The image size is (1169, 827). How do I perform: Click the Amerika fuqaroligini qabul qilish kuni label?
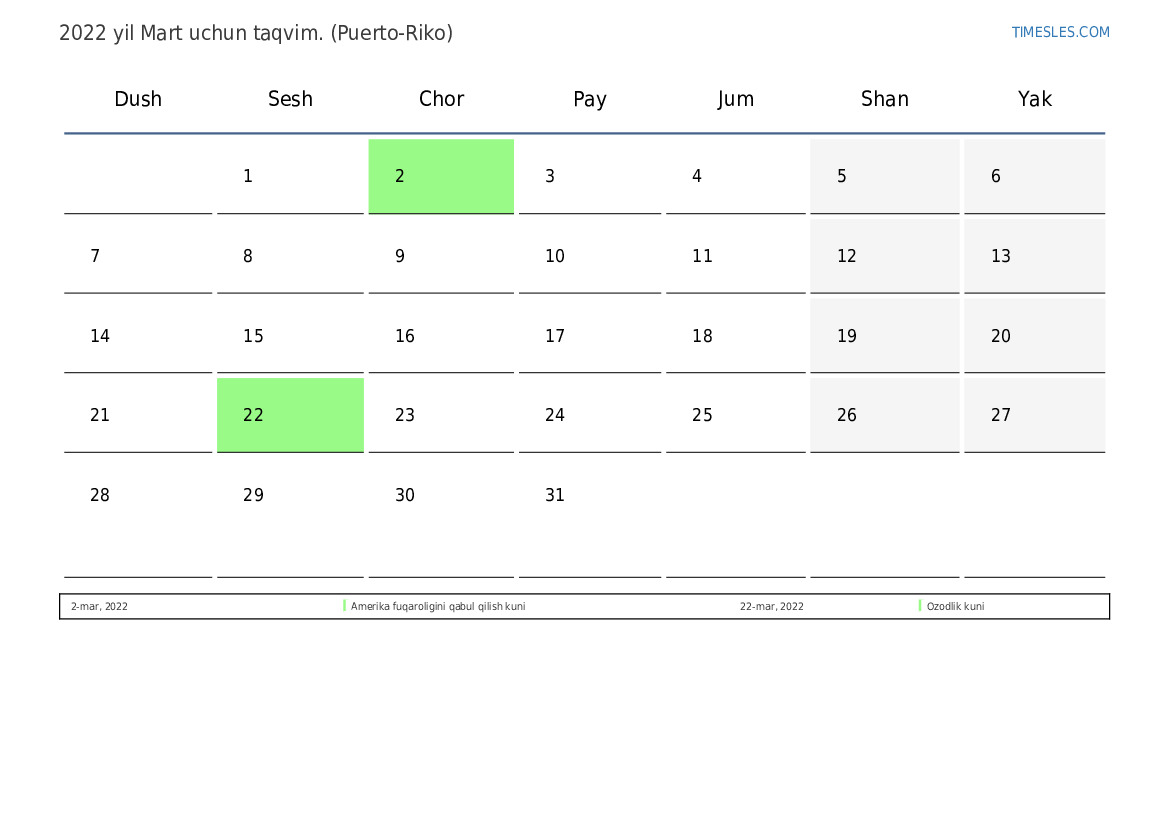pyautogui.click(x=438, y=606)
